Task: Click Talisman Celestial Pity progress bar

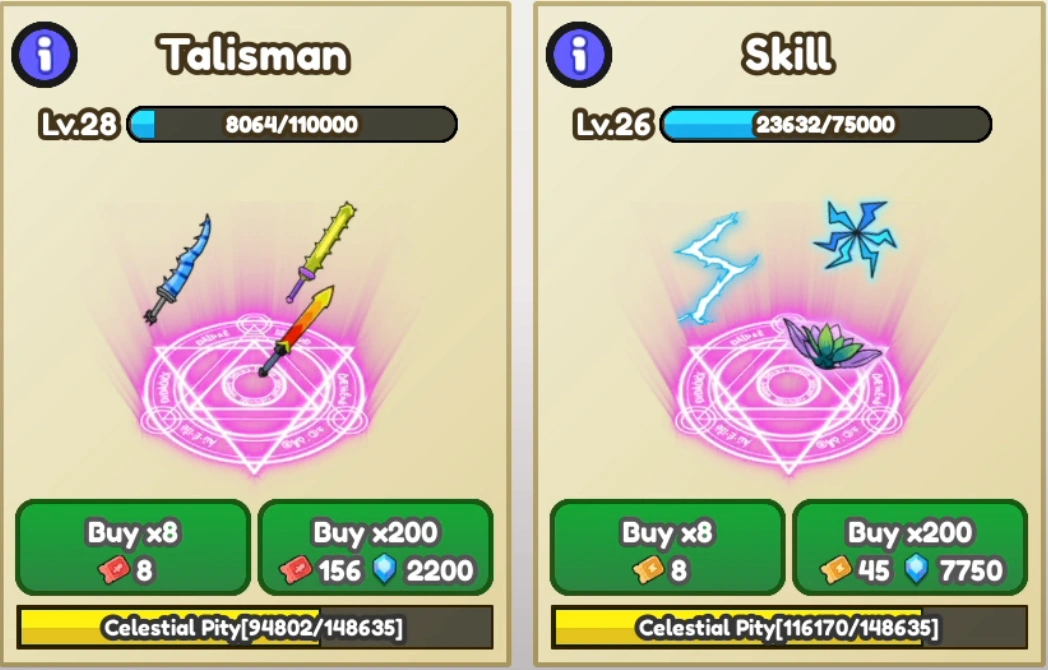Action: pos(255,627)
